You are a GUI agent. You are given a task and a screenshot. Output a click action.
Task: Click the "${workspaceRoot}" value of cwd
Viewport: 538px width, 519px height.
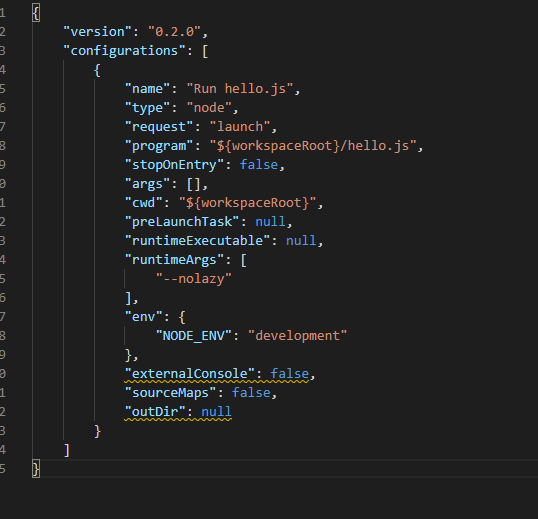pyautogui.click(x=247, y=203)
